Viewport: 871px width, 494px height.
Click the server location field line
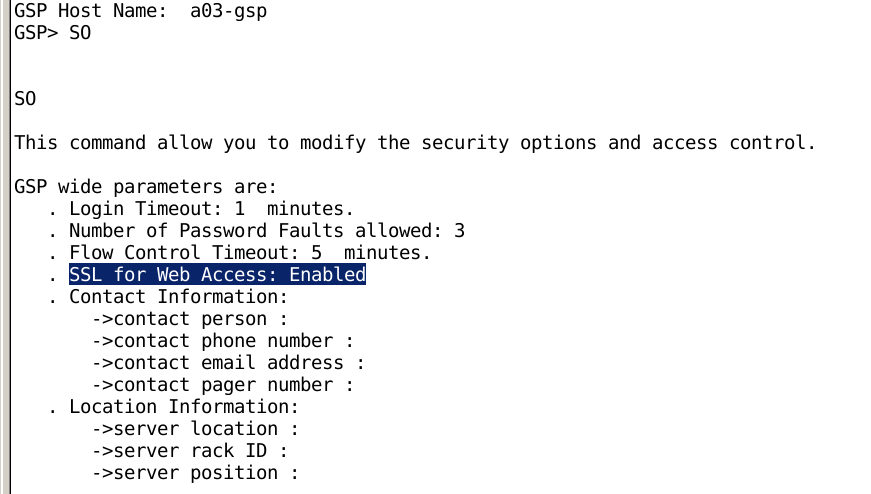click(x=195, y=429)
